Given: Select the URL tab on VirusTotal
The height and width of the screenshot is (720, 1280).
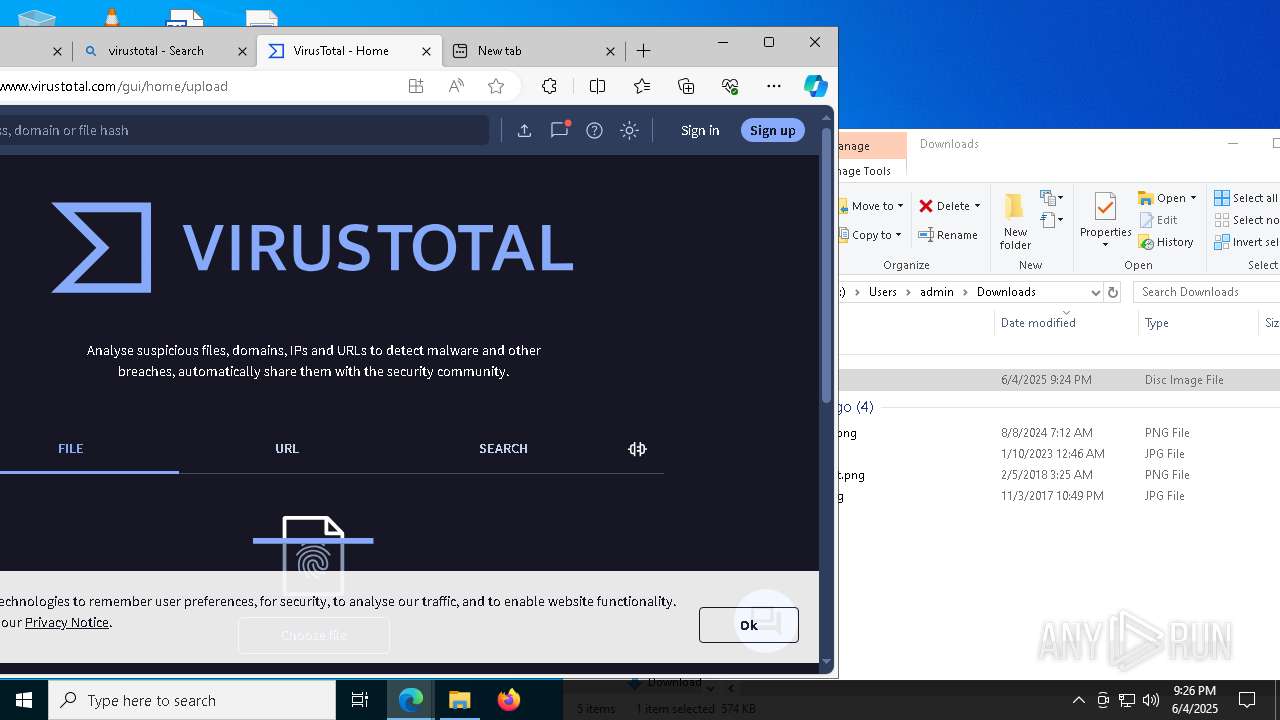Looking at the screenshot, I should [x=287, y=448].
